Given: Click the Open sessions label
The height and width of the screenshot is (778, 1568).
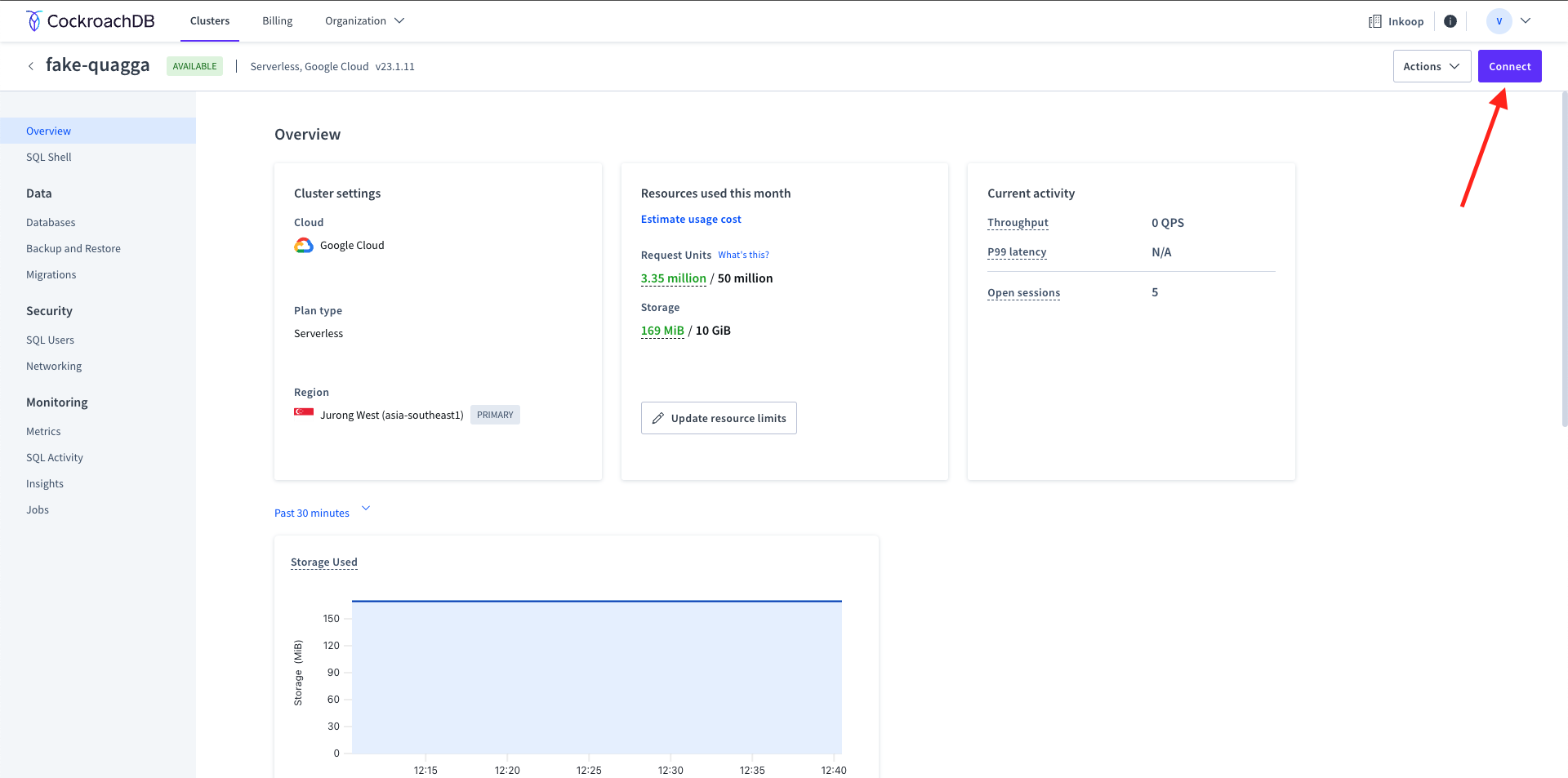Looking at the screenshot, I should point(1023,292).
